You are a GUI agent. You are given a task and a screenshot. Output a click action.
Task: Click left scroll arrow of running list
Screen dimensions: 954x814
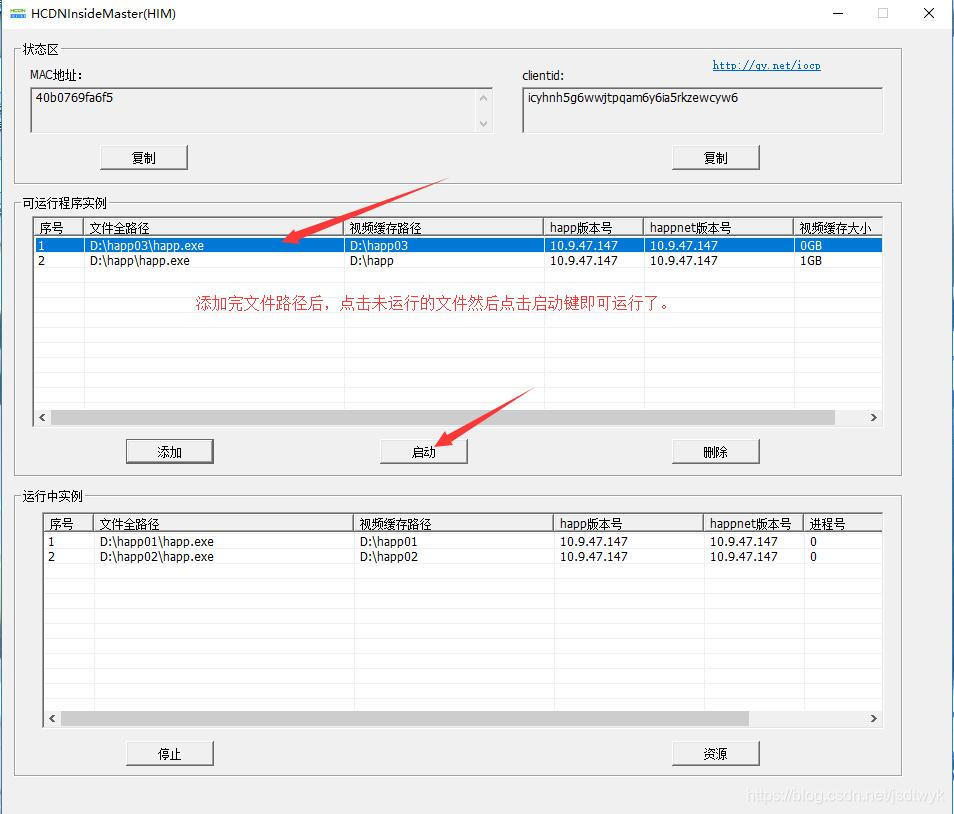(x=52, y=718)
